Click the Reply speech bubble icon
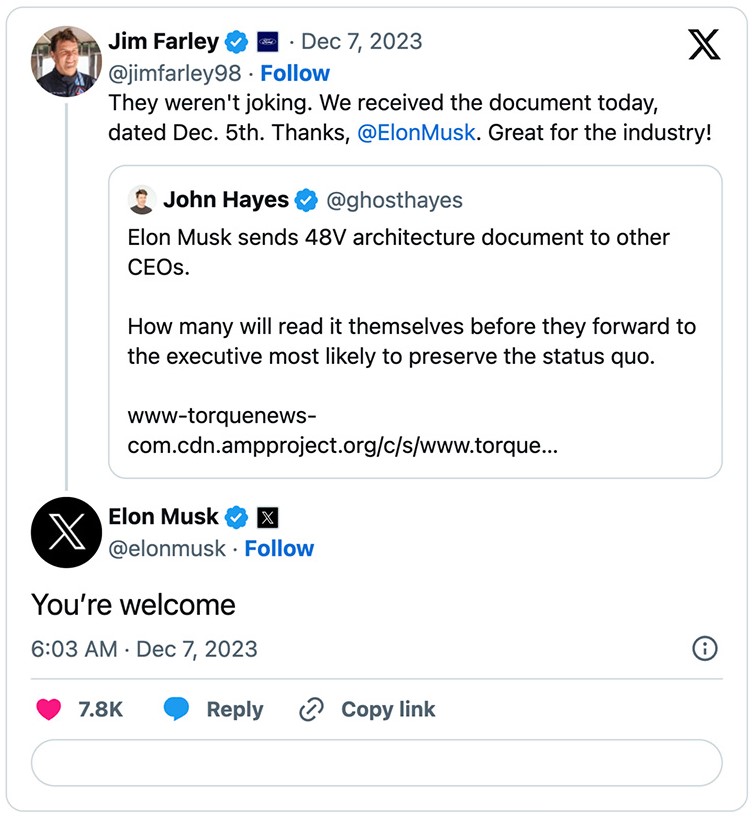This screenshot has width=755, height=821. pyautogui.click(x=178, y=709)
